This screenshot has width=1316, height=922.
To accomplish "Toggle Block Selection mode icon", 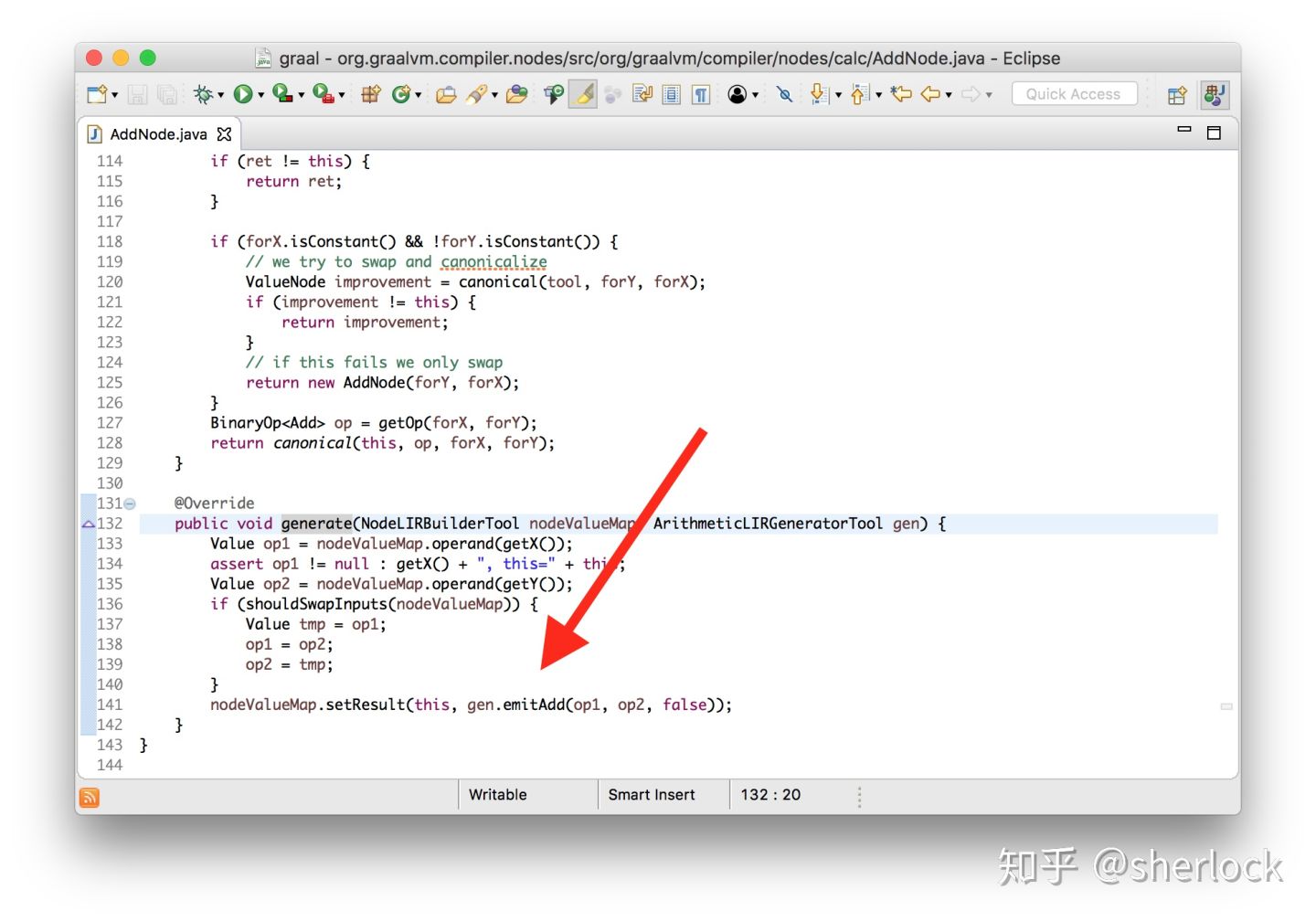I will (x=672, y=94).
